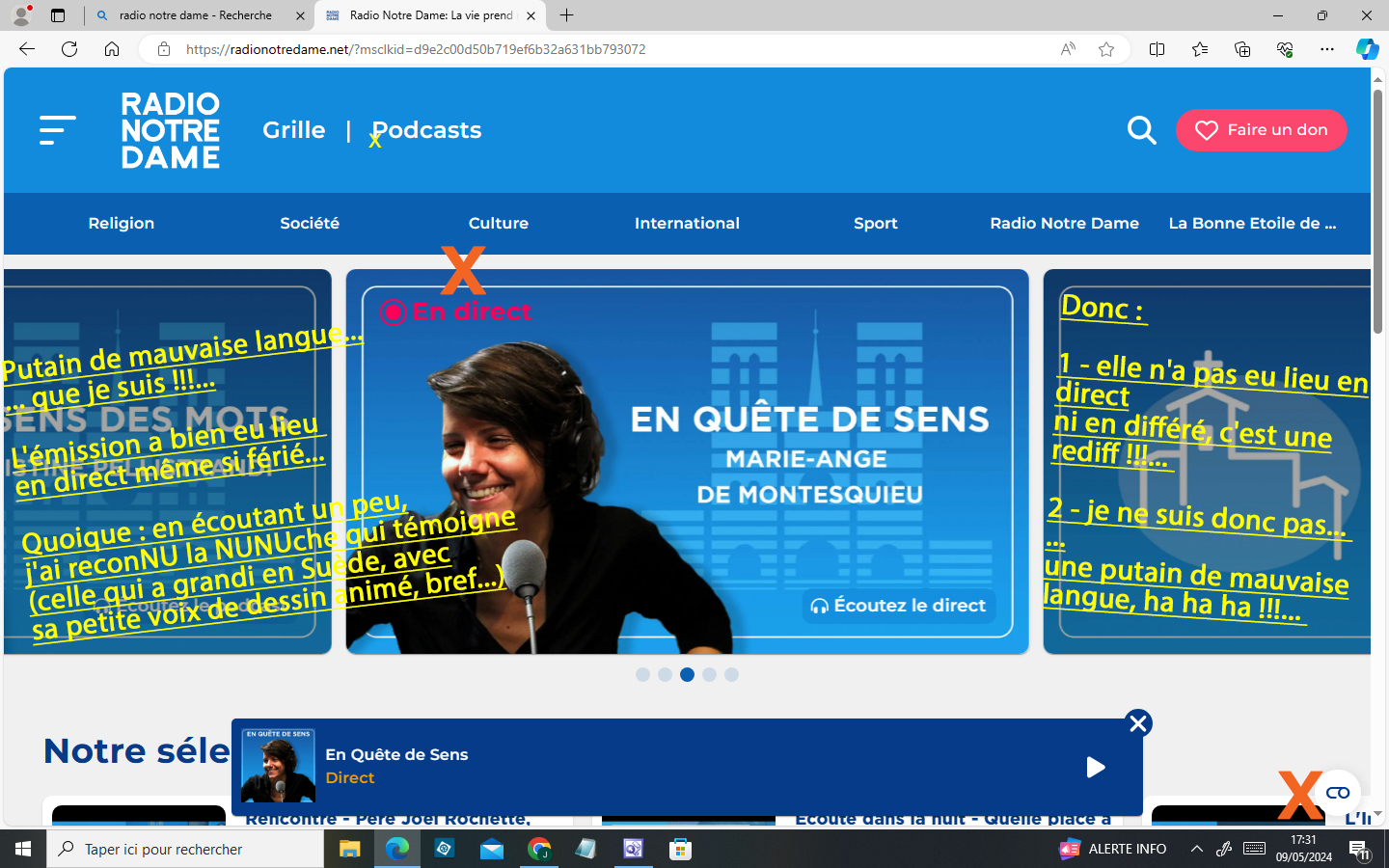
Task: Go back in the browser
Action: [27, 49]
